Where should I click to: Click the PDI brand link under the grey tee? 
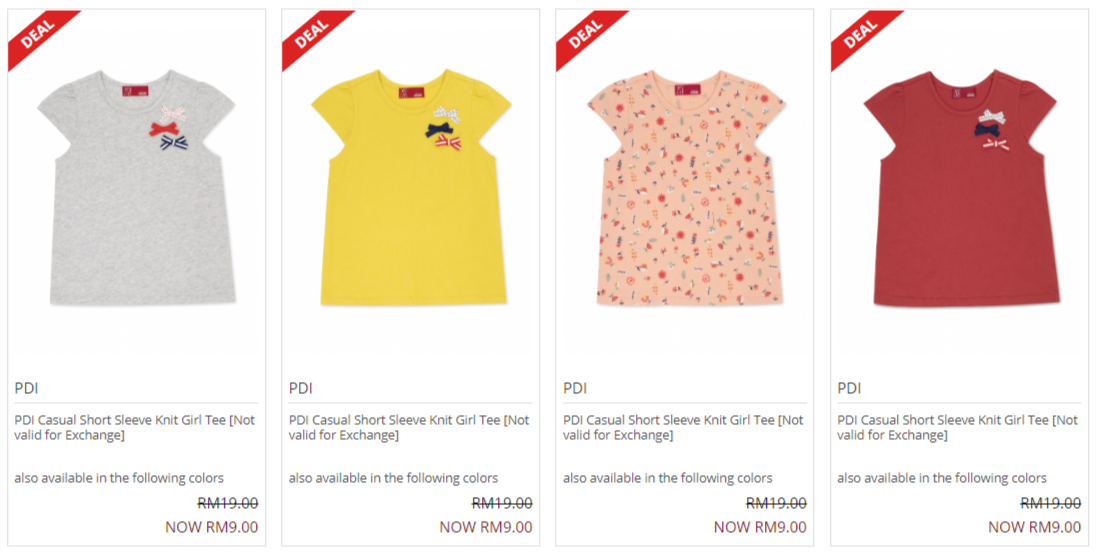pyautogui.click(x=26, y=388)
